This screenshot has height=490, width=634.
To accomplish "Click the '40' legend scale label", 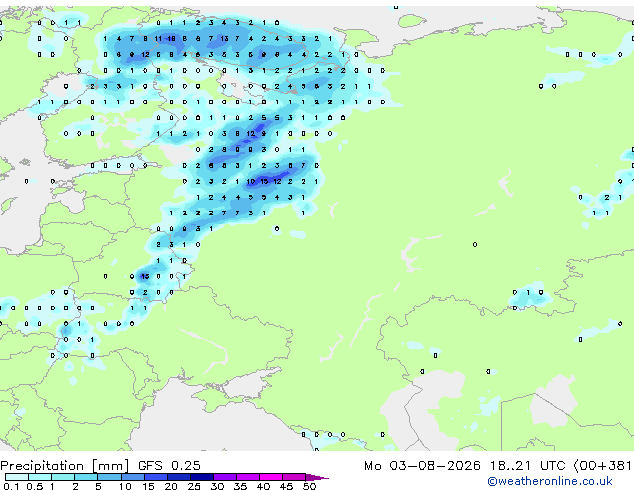I will [x=263, y=486].
